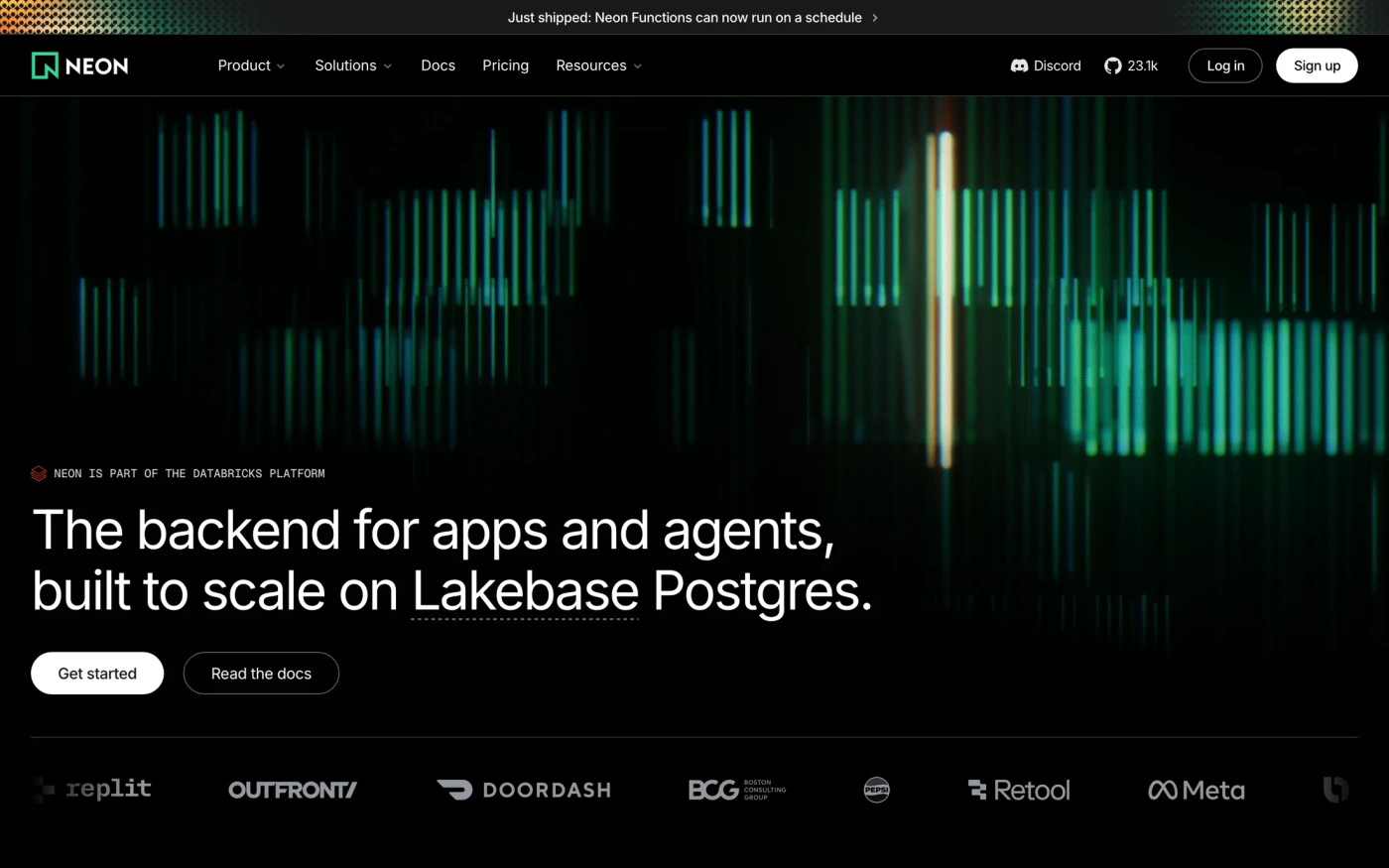Viewport: 1389px width, 868px height.
Task: Click the Databricks stack icon above the headline
Action: pyautogui.click(x=39, y=473)
